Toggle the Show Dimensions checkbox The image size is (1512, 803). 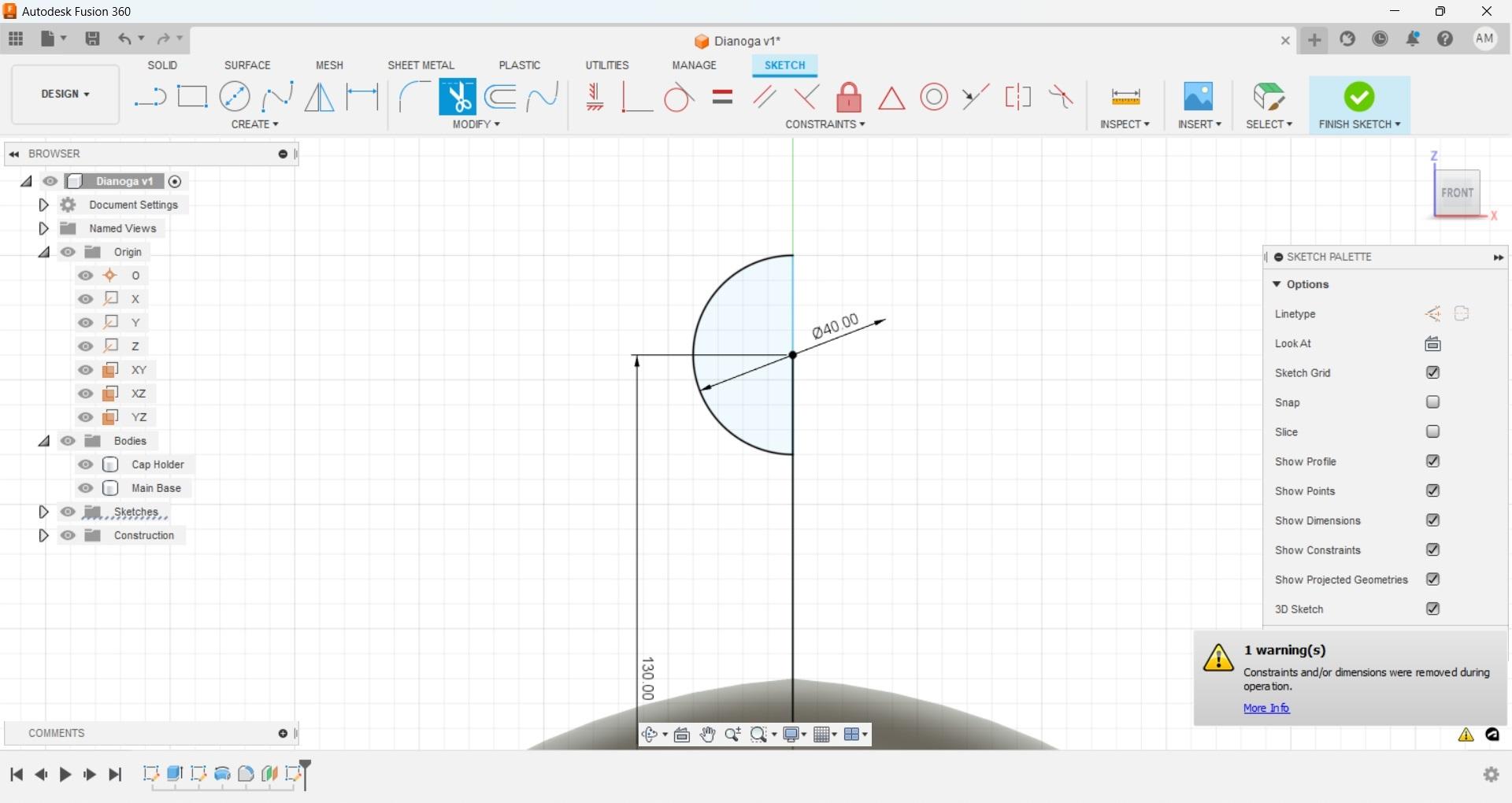pos(1433,520)
